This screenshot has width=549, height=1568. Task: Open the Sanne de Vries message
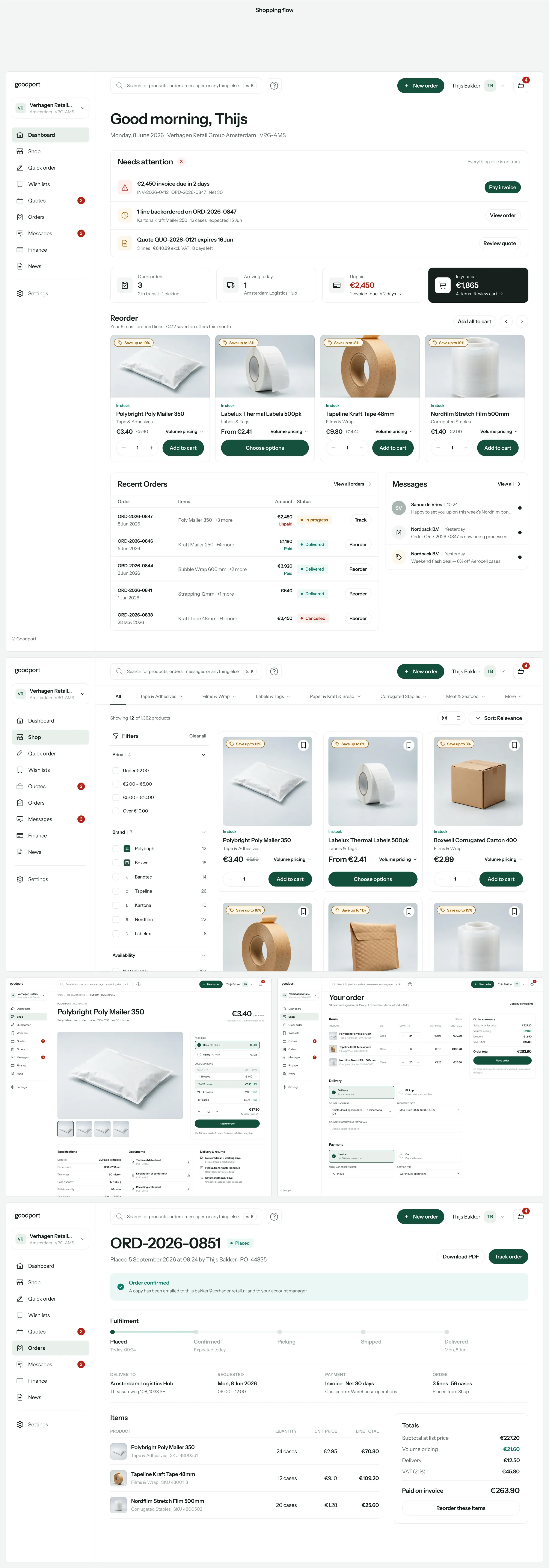pyautogui.click(x=456, y=508)
